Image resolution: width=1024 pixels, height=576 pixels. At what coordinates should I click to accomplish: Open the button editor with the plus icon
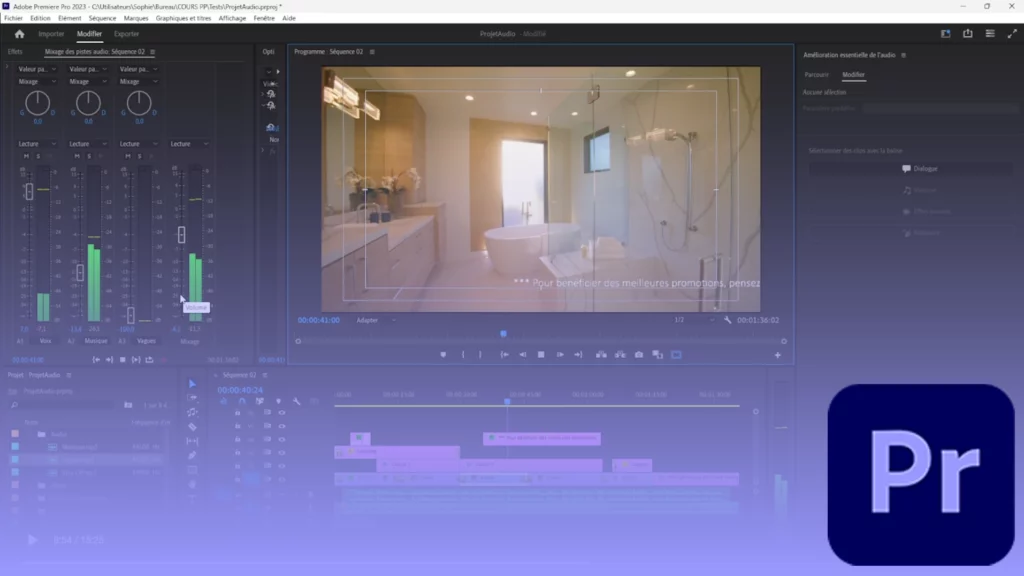[778, 354]
